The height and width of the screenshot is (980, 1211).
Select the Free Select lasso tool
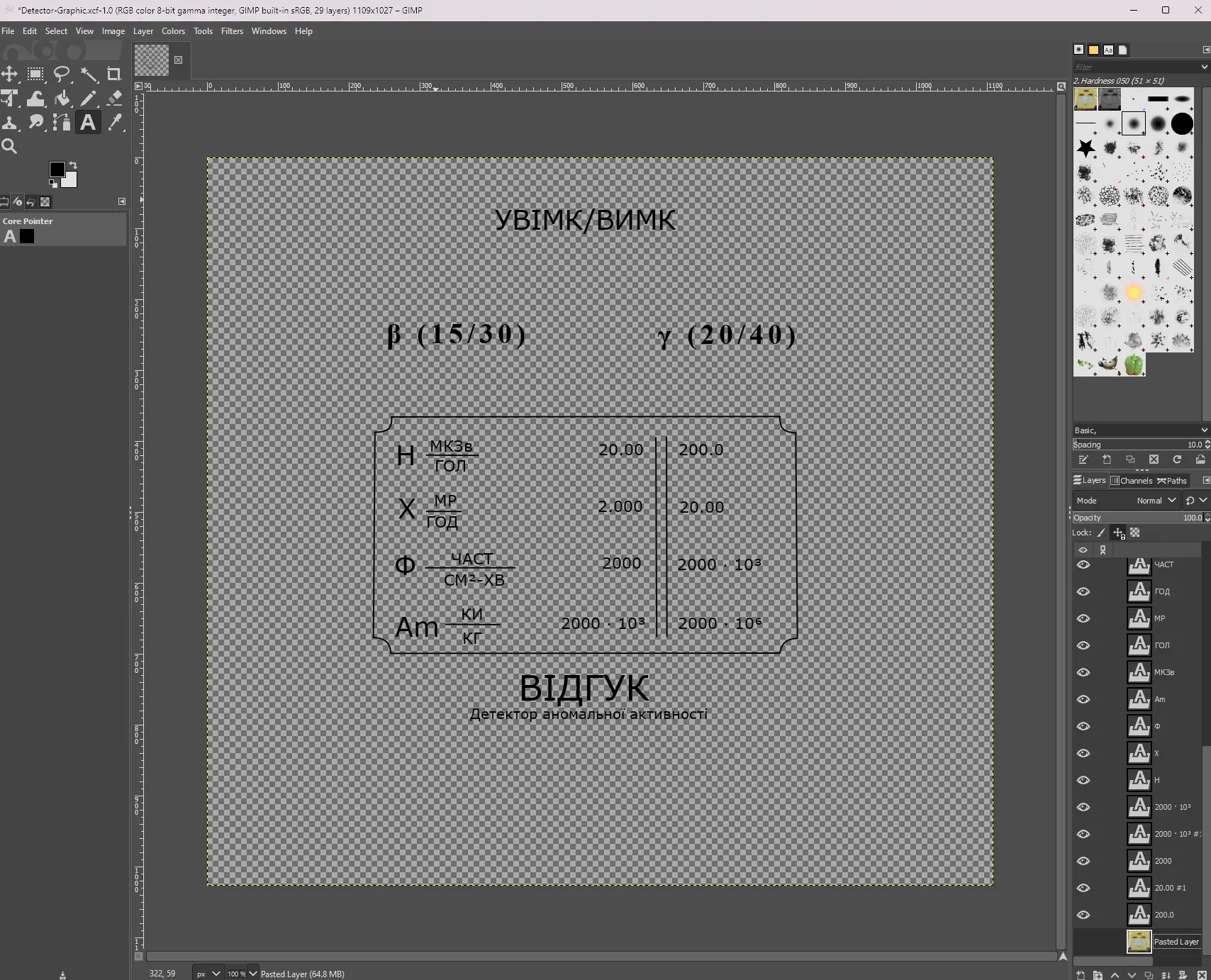62,74
